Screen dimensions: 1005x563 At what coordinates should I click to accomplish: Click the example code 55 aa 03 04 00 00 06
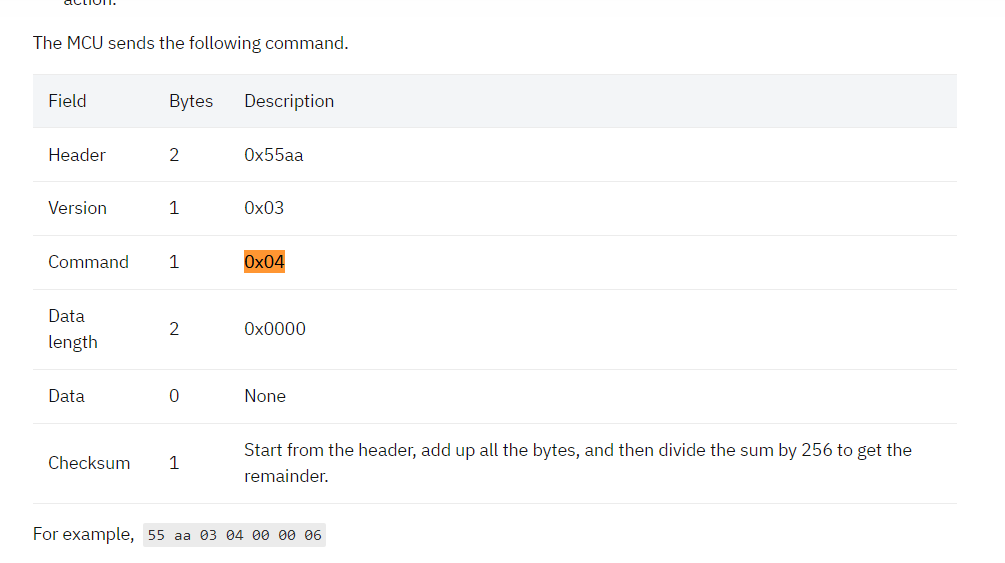coord(234,535)
